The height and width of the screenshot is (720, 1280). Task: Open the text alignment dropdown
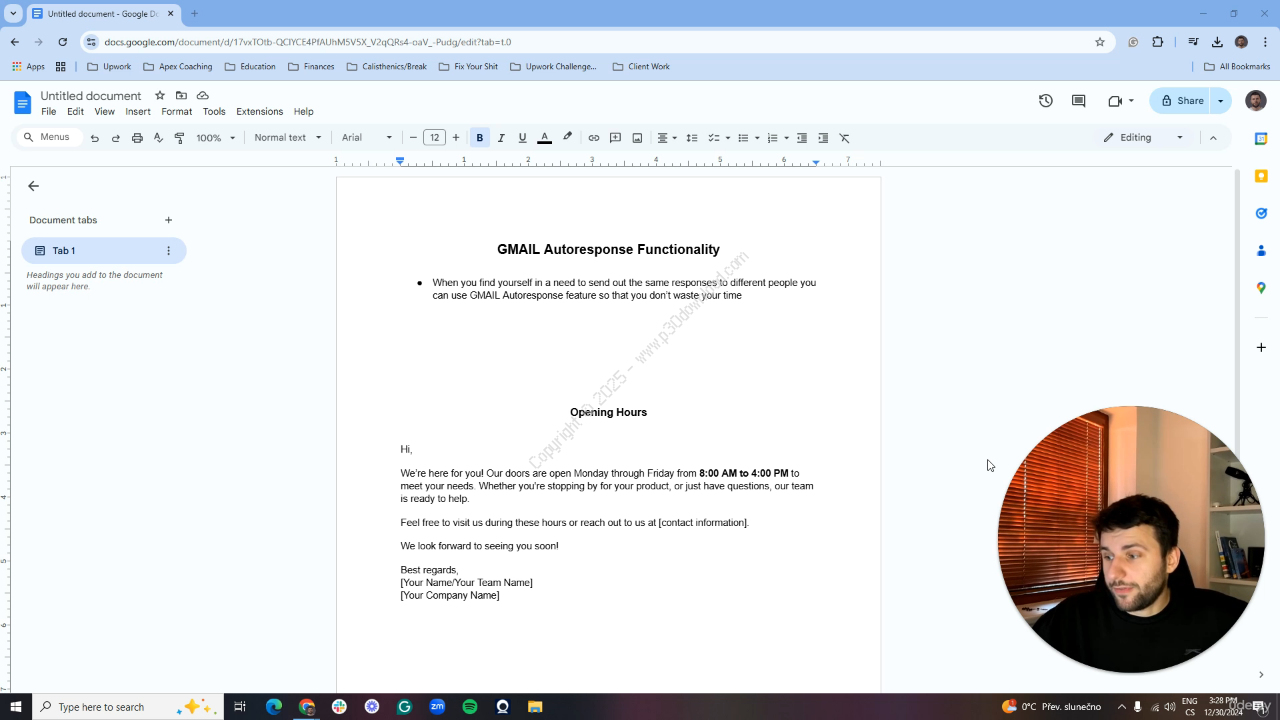tap(666, 138)
